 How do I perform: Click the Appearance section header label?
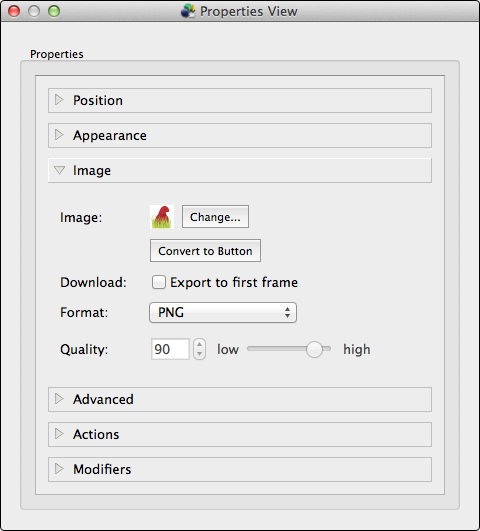coord(110,135)
